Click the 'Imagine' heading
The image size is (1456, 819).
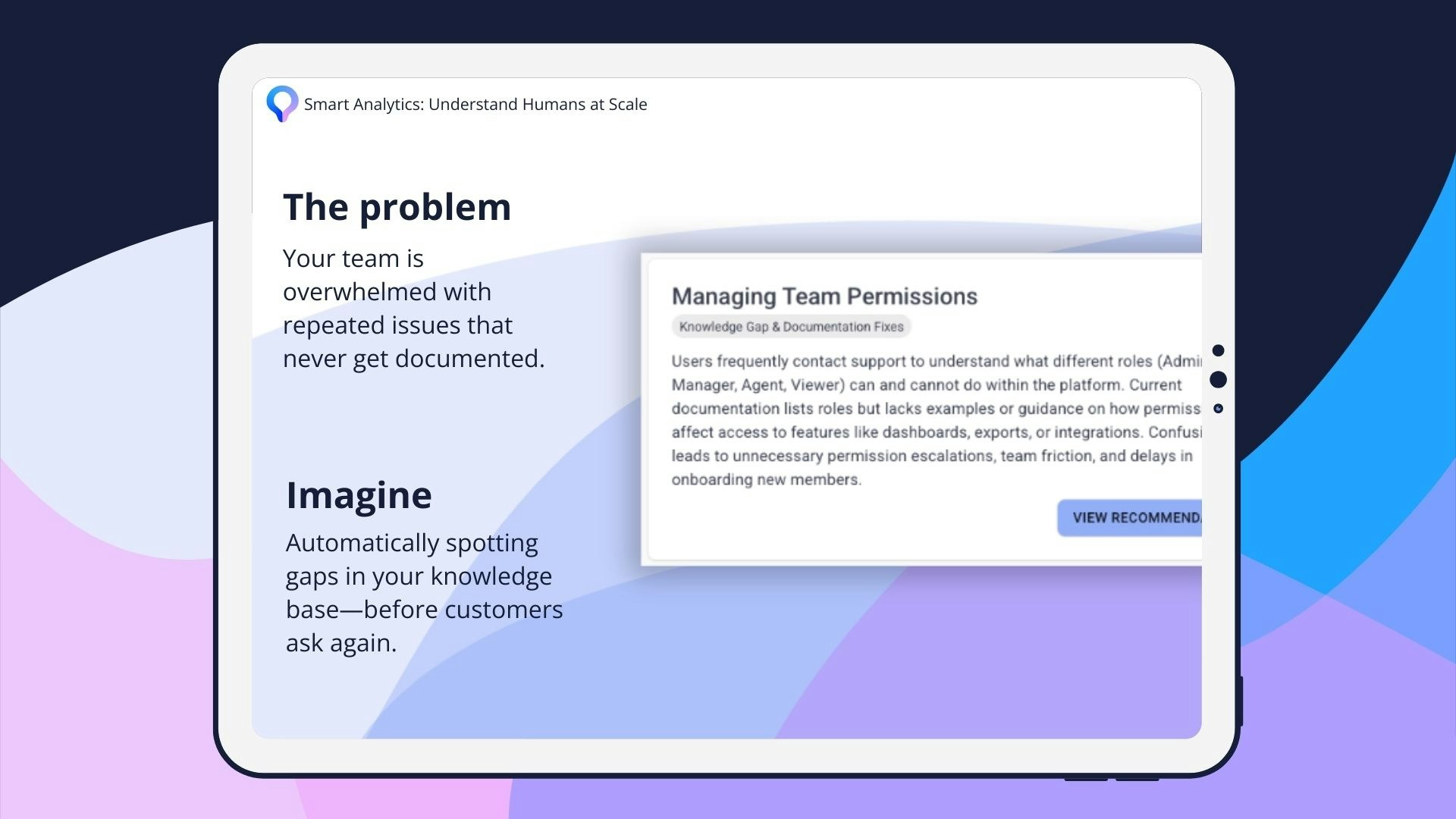359,495
